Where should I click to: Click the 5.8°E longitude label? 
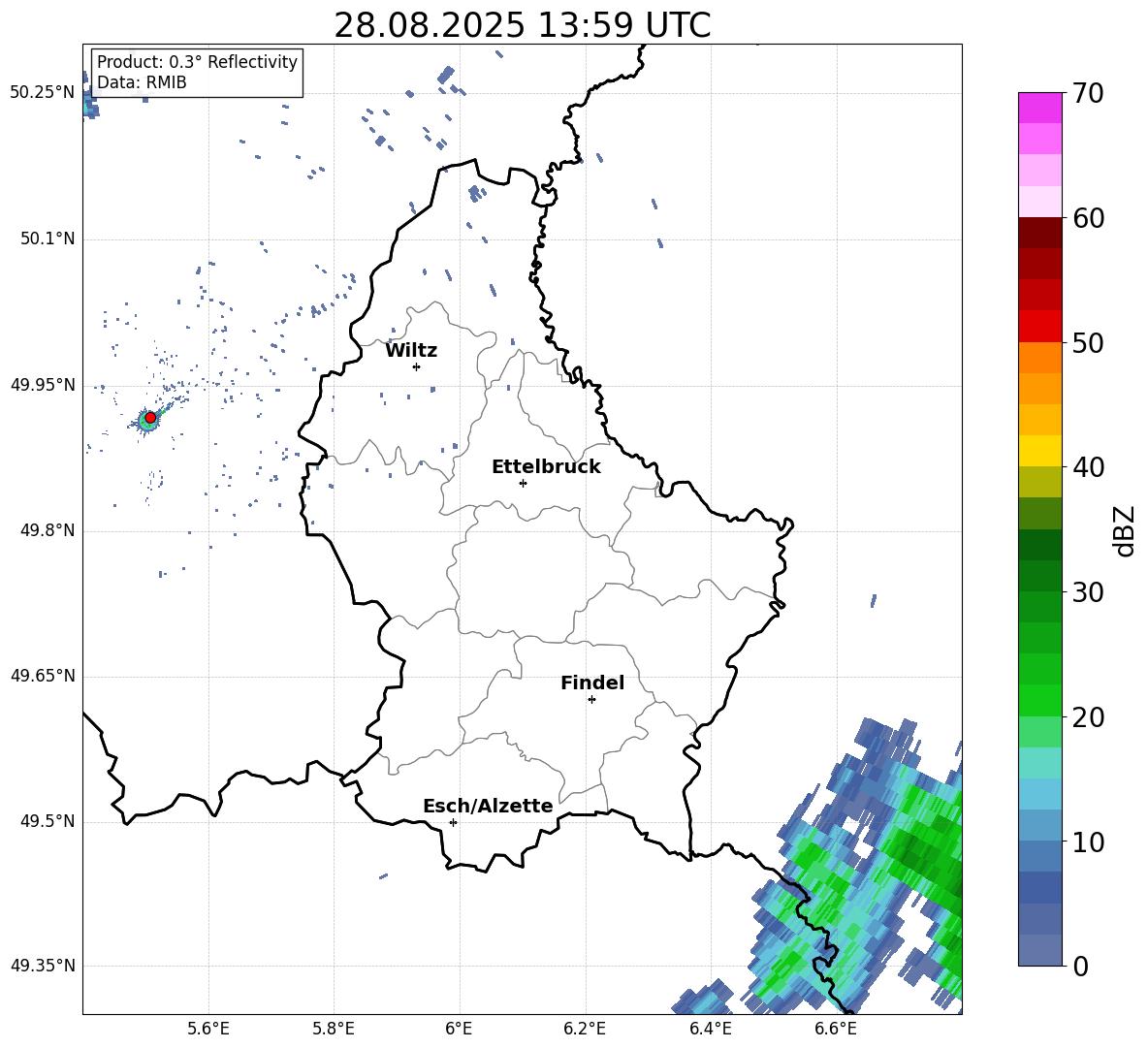point(334,1029)
